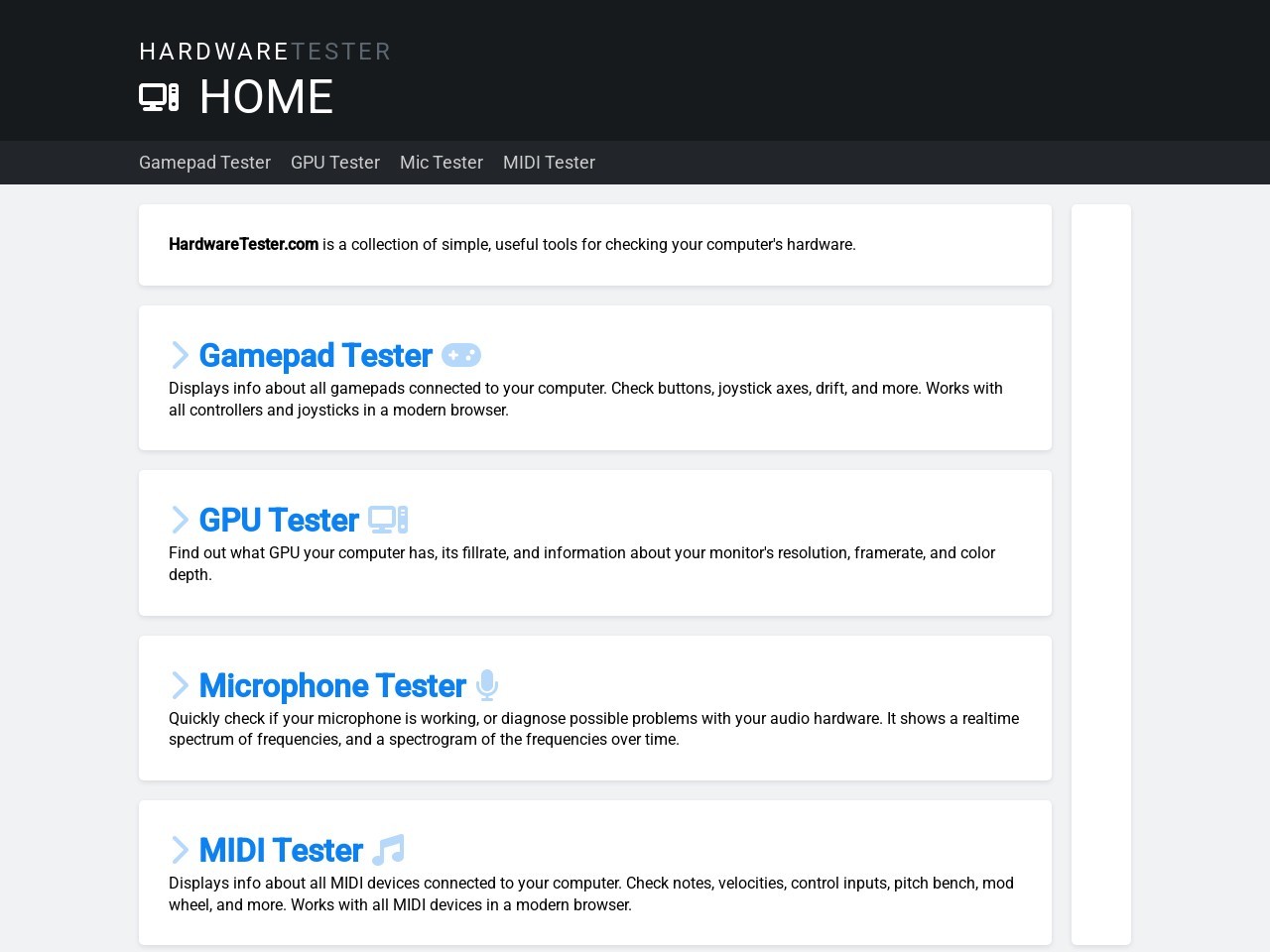The width and height of the screenshot is (1270, 952).
Task: Click the microphone icon beside Microphone Tester
Action: pyautogui.click(x=486, y=685)
